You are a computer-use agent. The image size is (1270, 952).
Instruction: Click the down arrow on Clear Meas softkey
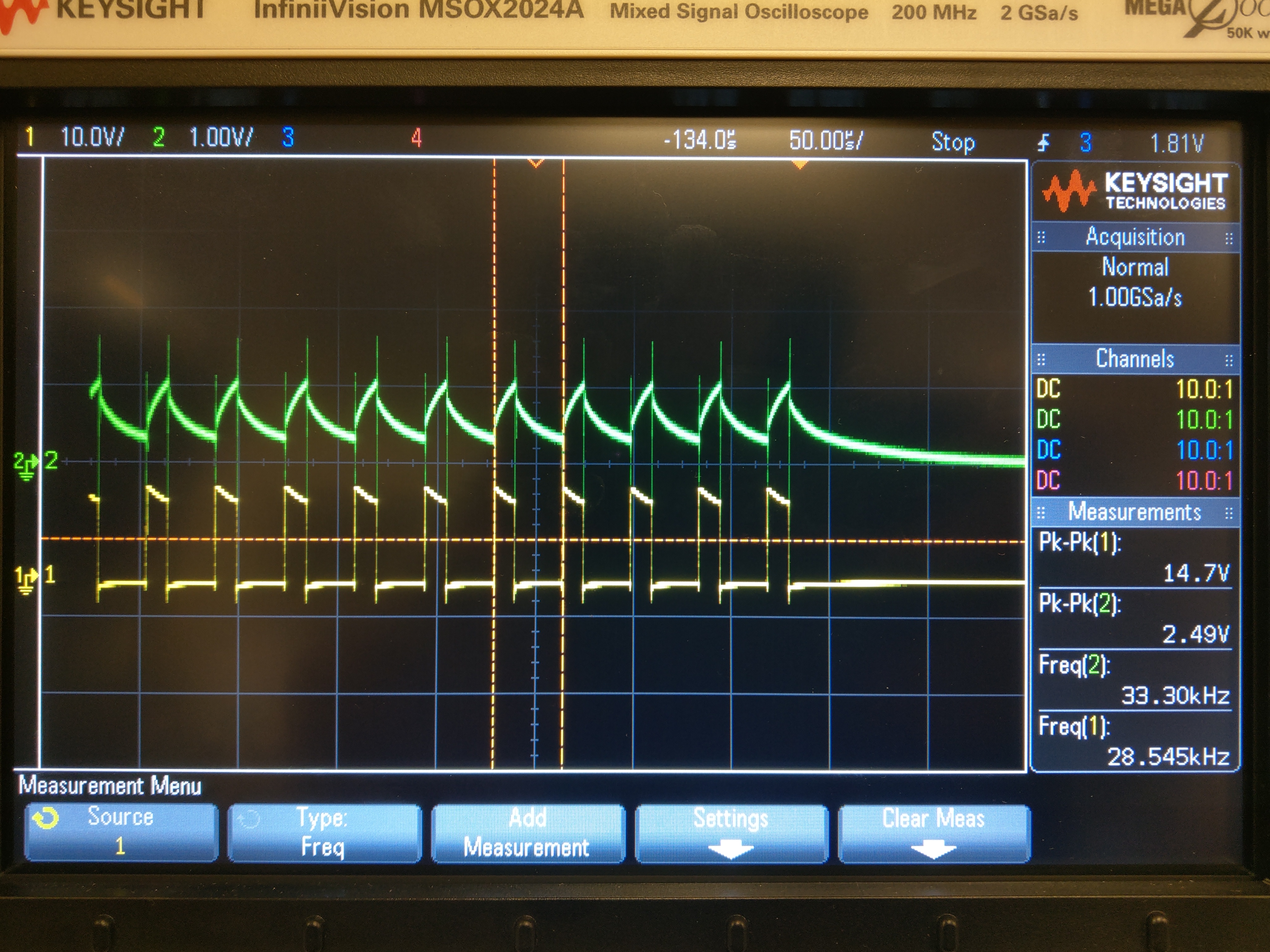[x=934, y=849]
